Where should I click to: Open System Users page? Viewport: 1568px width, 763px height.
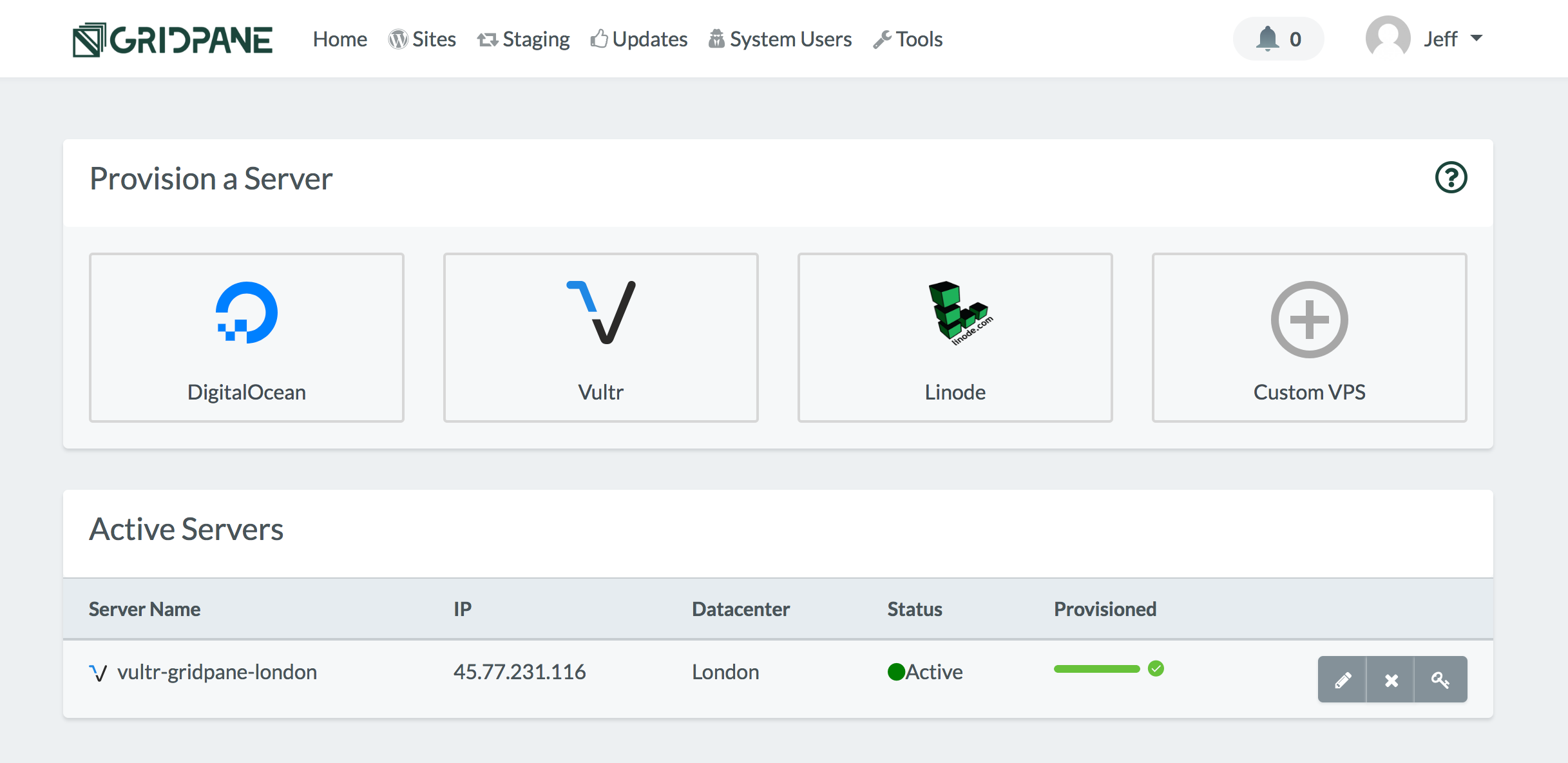tap(780, 39)
